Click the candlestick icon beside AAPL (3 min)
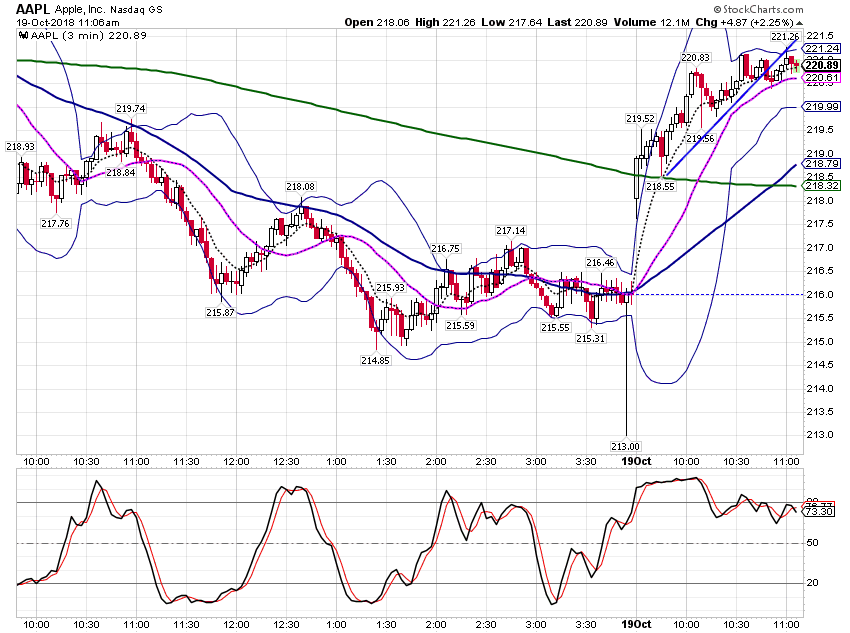This screenshot has height=633, width=850. [23, 36]
